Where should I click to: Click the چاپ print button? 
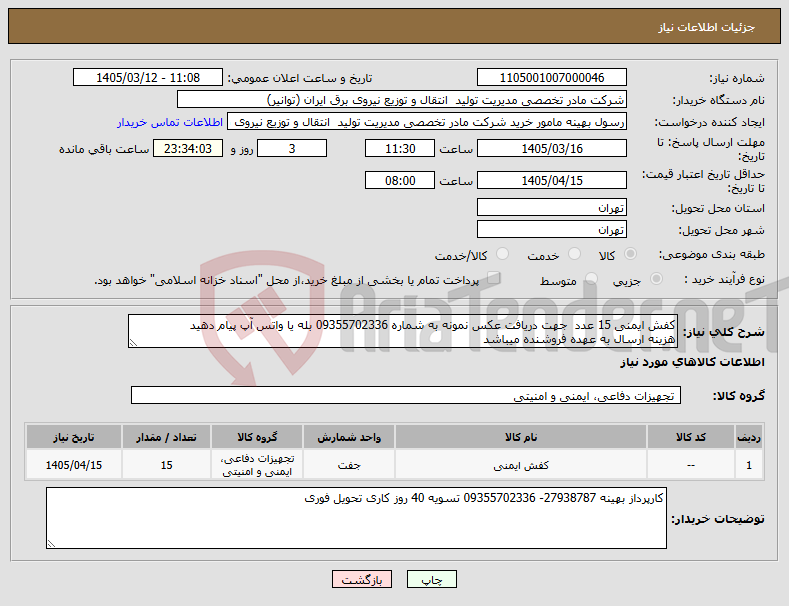[x=432, y=579]
